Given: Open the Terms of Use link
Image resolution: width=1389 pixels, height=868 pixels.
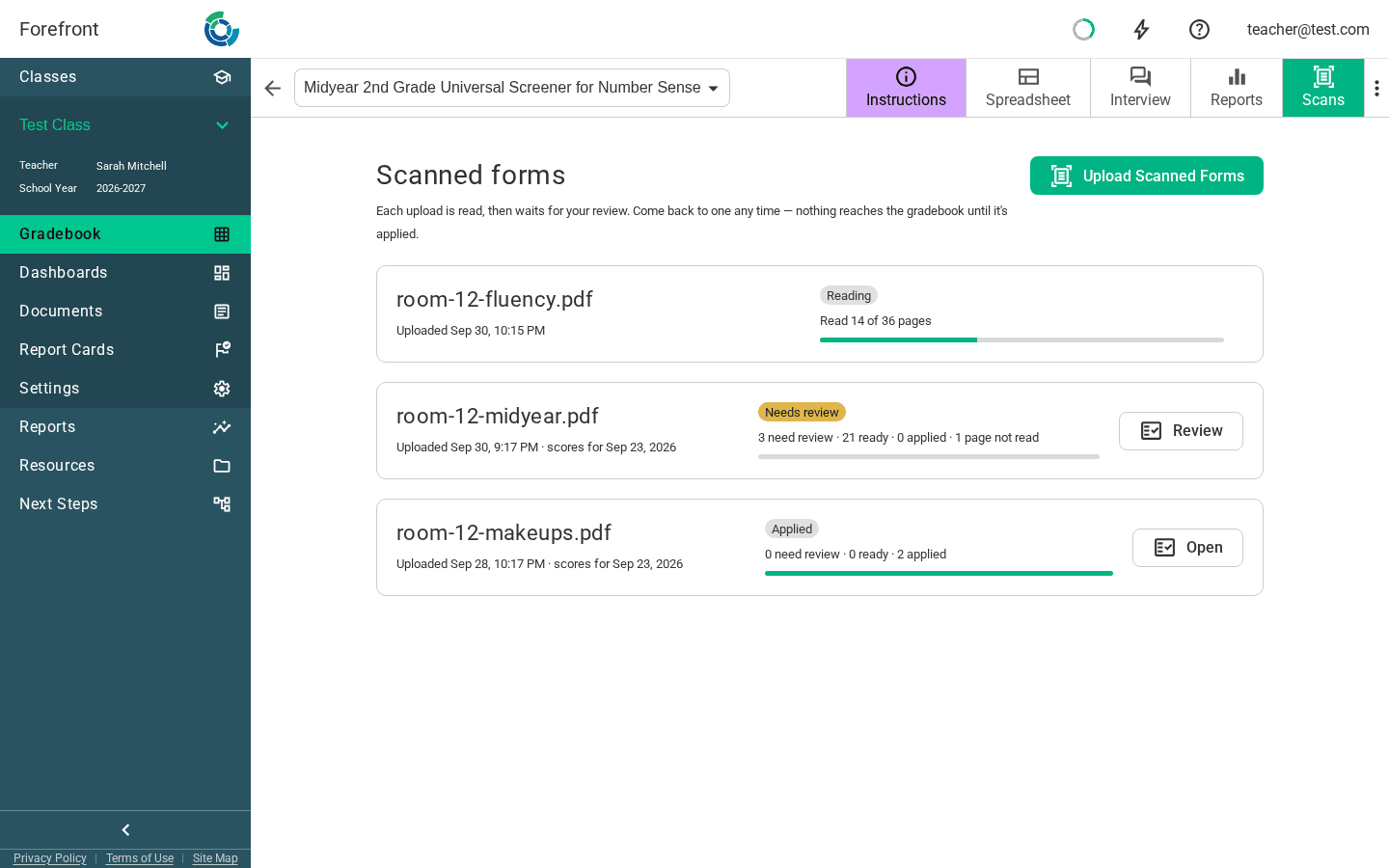Looking at the screenshot, I should [x=140, y=858].
